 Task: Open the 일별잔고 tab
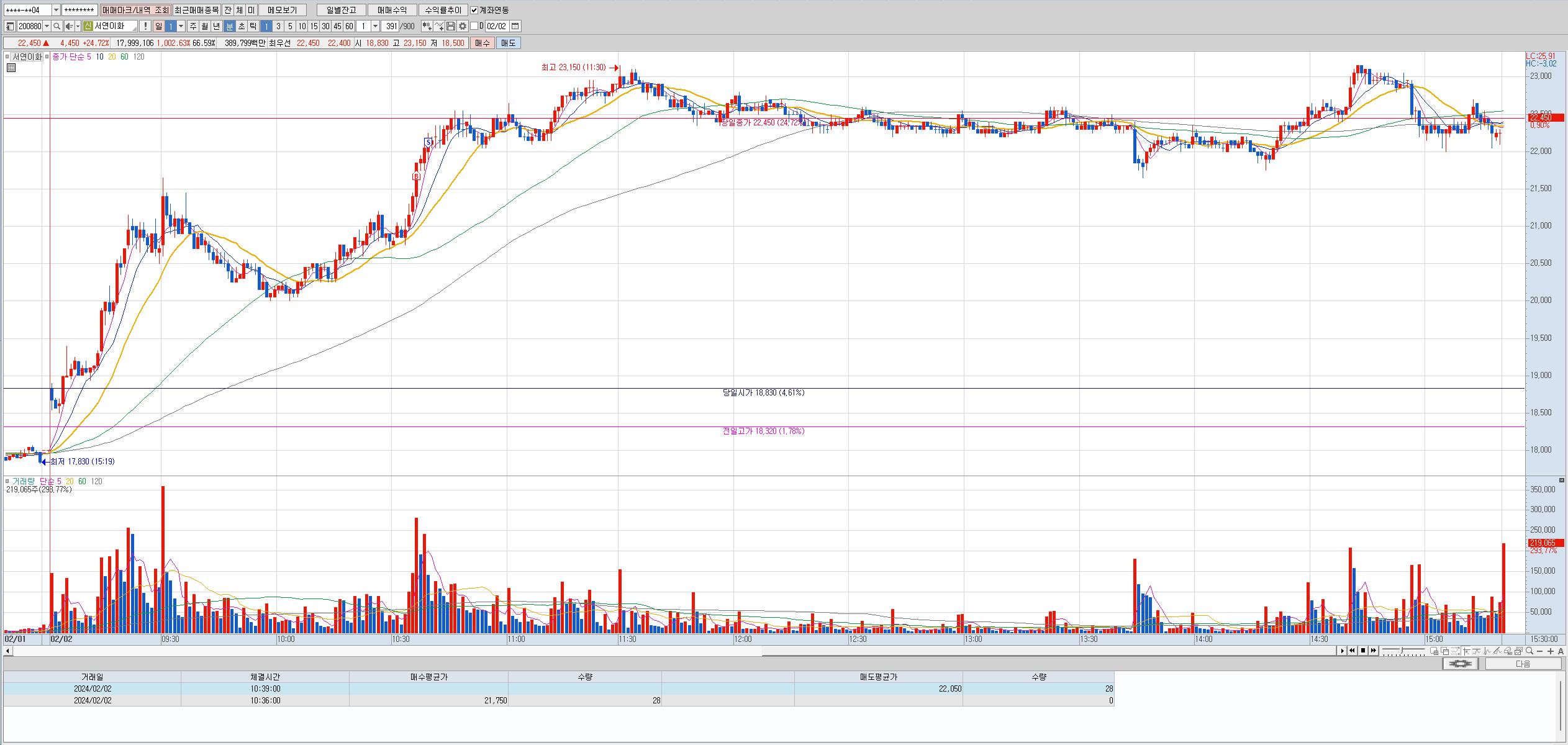click(341, 10)
